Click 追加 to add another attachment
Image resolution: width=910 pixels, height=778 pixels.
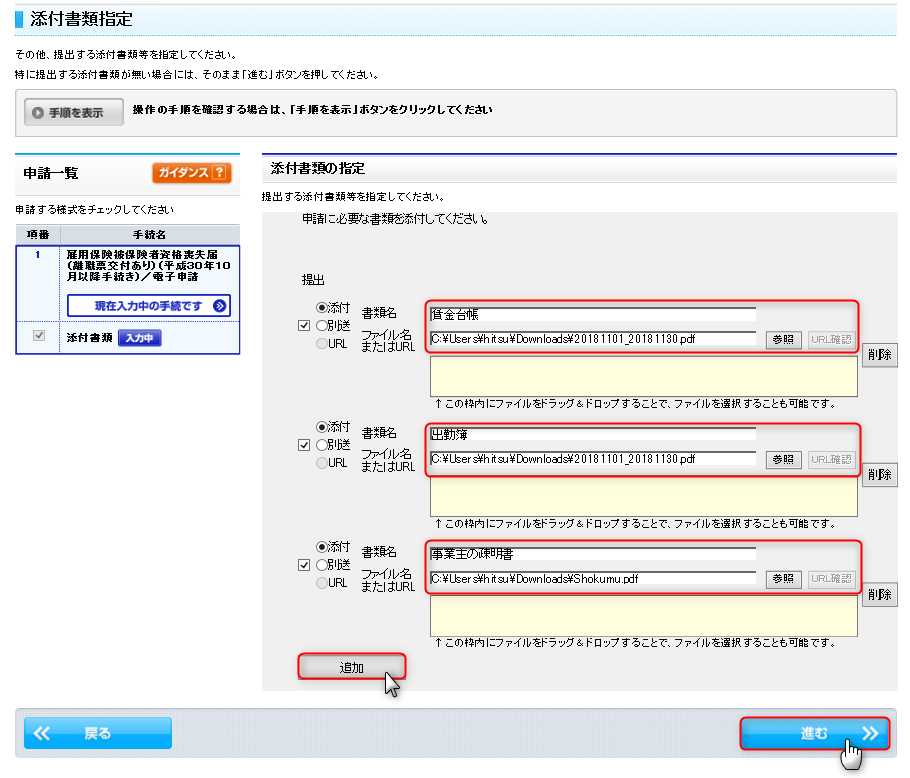pyautogui.click(x=351, y=667)
